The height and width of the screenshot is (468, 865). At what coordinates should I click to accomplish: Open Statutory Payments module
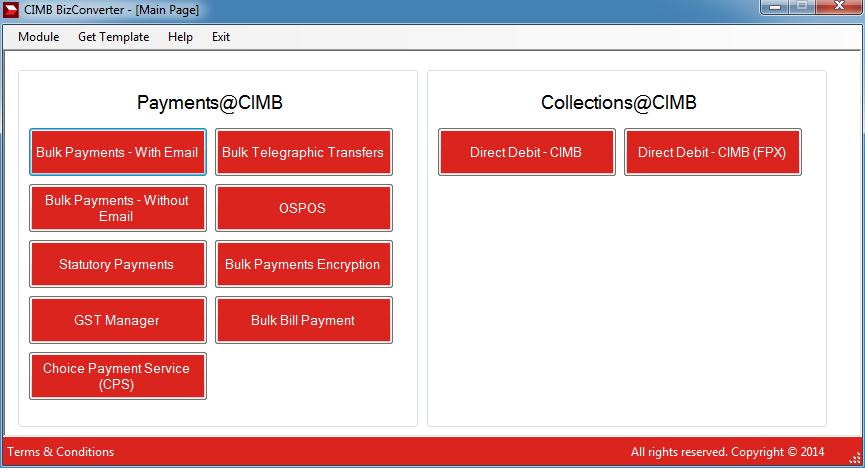pos(118,264)
